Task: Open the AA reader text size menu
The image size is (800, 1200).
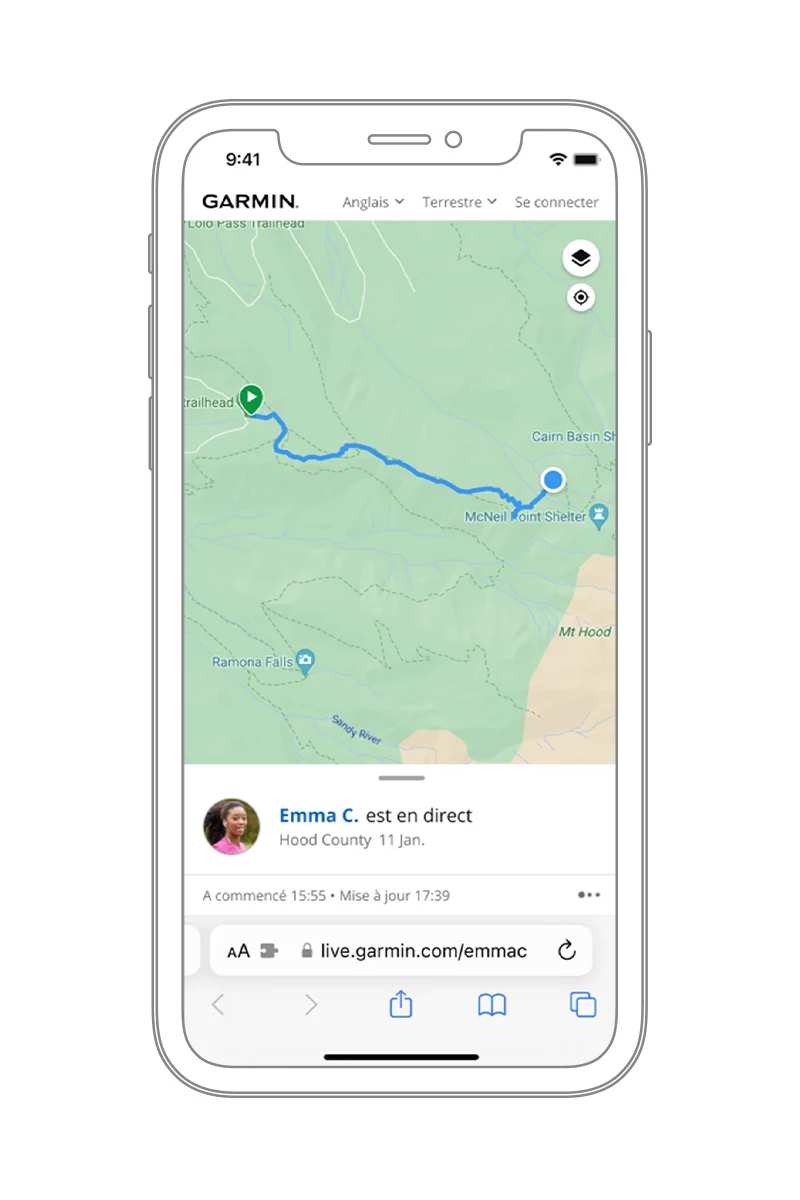Action: [x=238, y=952]
